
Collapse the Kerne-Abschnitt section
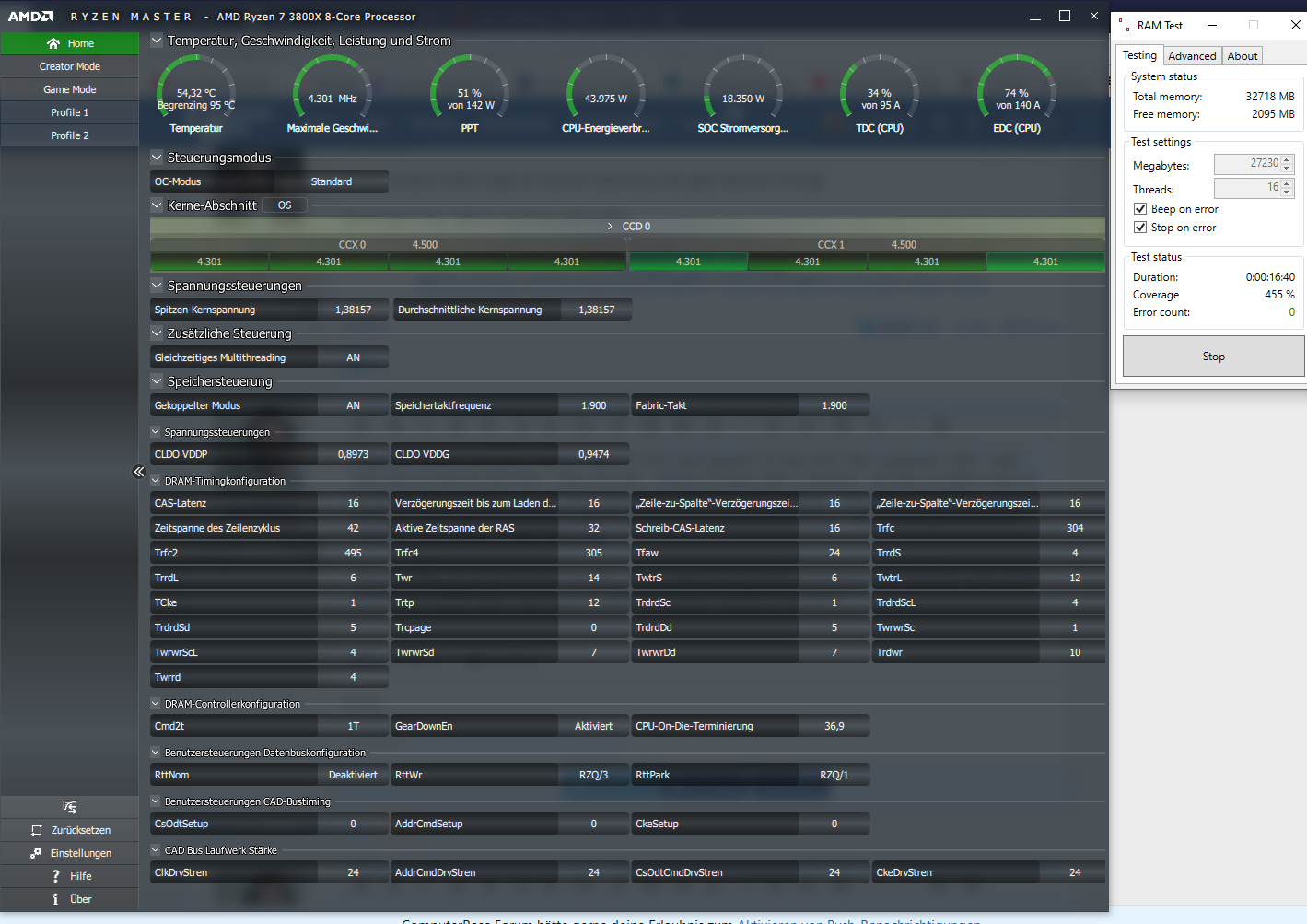[x=157, y=205]
